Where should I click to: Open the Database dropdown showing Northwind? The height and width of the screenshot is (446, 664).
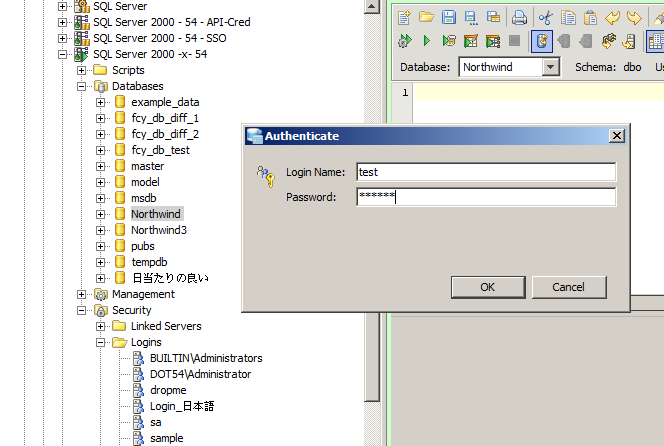551,67
